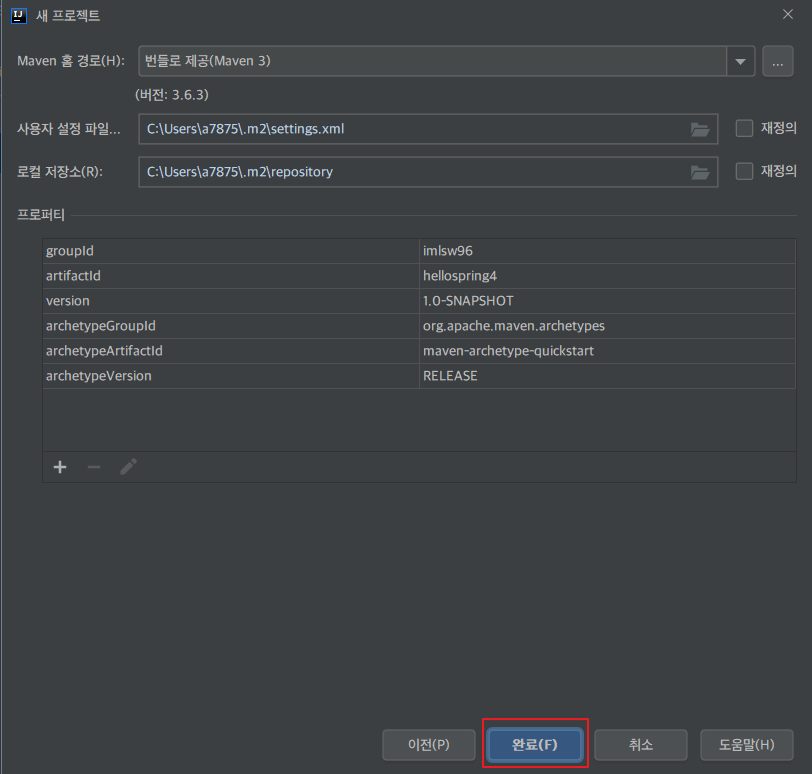
Task: Click the browse (...) button for Maven home
Action: pos(777,62)
